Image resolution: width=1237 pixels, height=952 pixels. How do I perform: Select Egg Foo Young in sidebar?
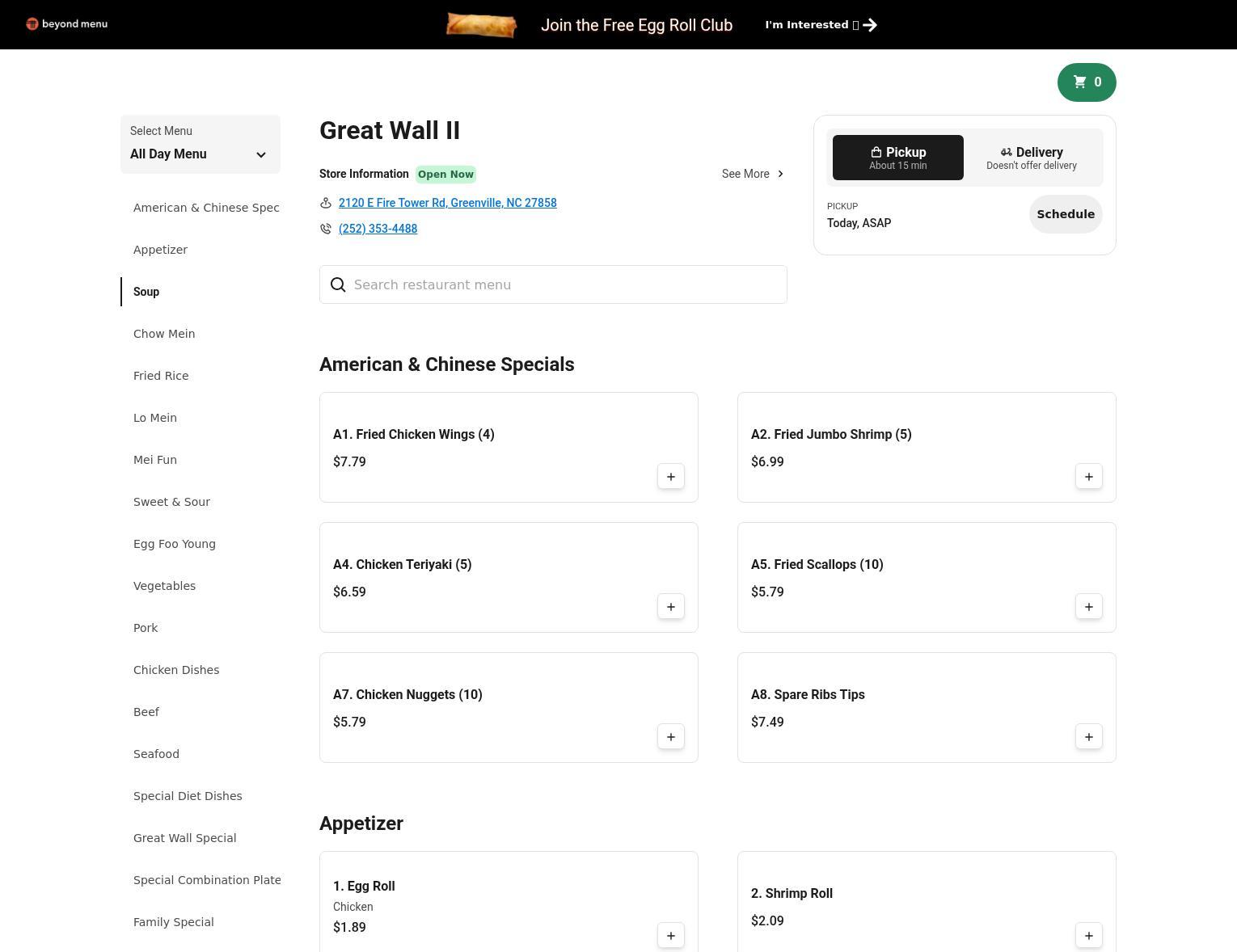click(174, 544)
